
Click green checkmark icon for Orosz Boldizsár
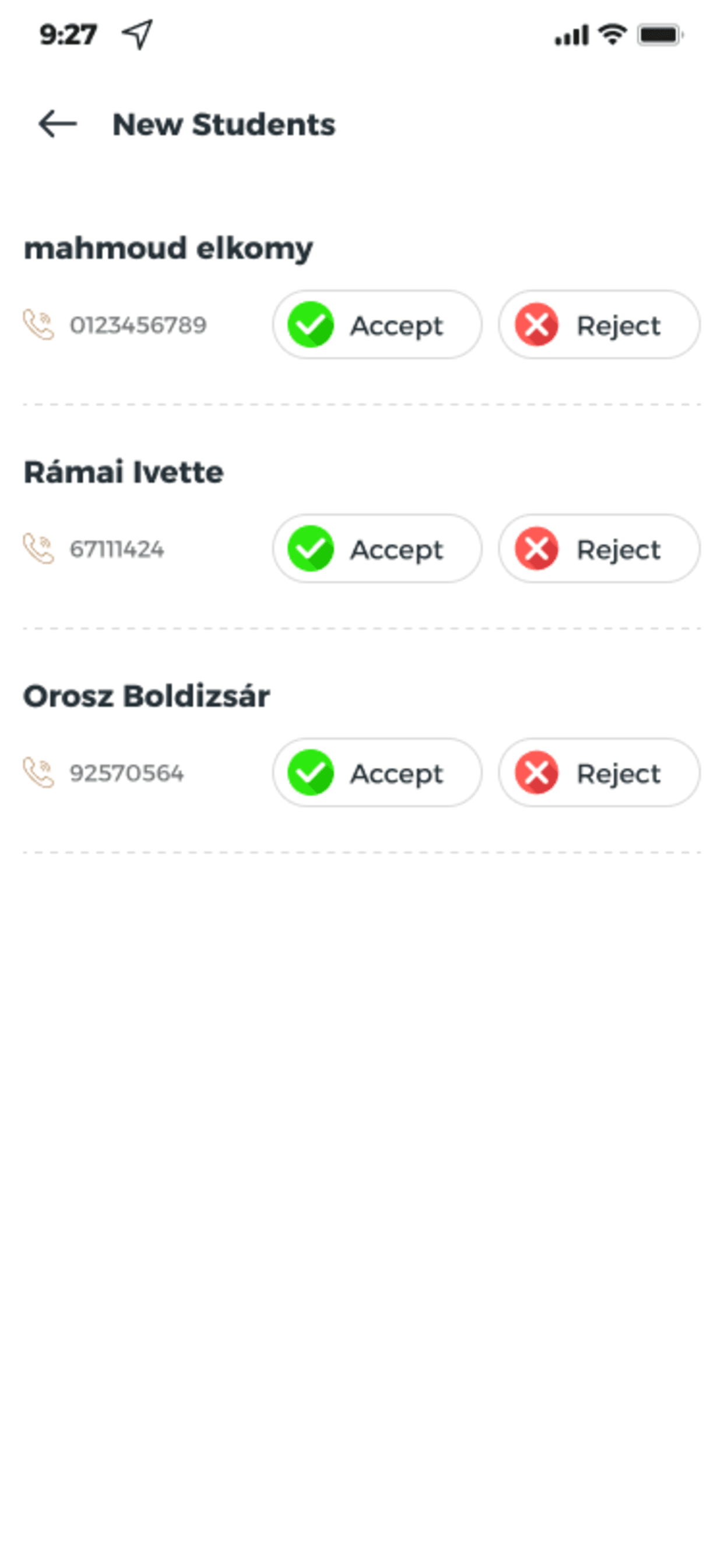(310, 772)
